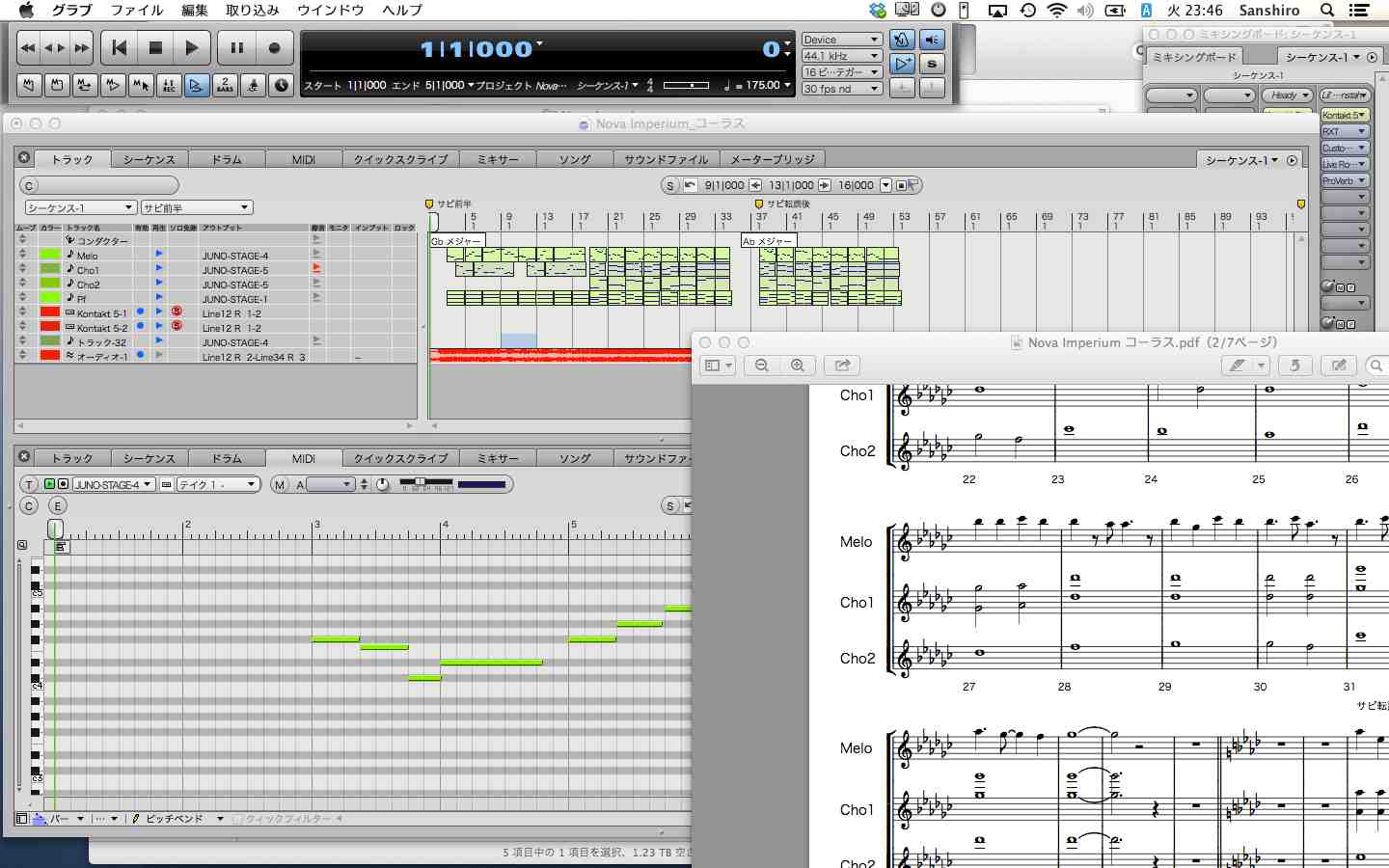Select the コンダクター track row

pyautogui.click(x=216, y=240)
